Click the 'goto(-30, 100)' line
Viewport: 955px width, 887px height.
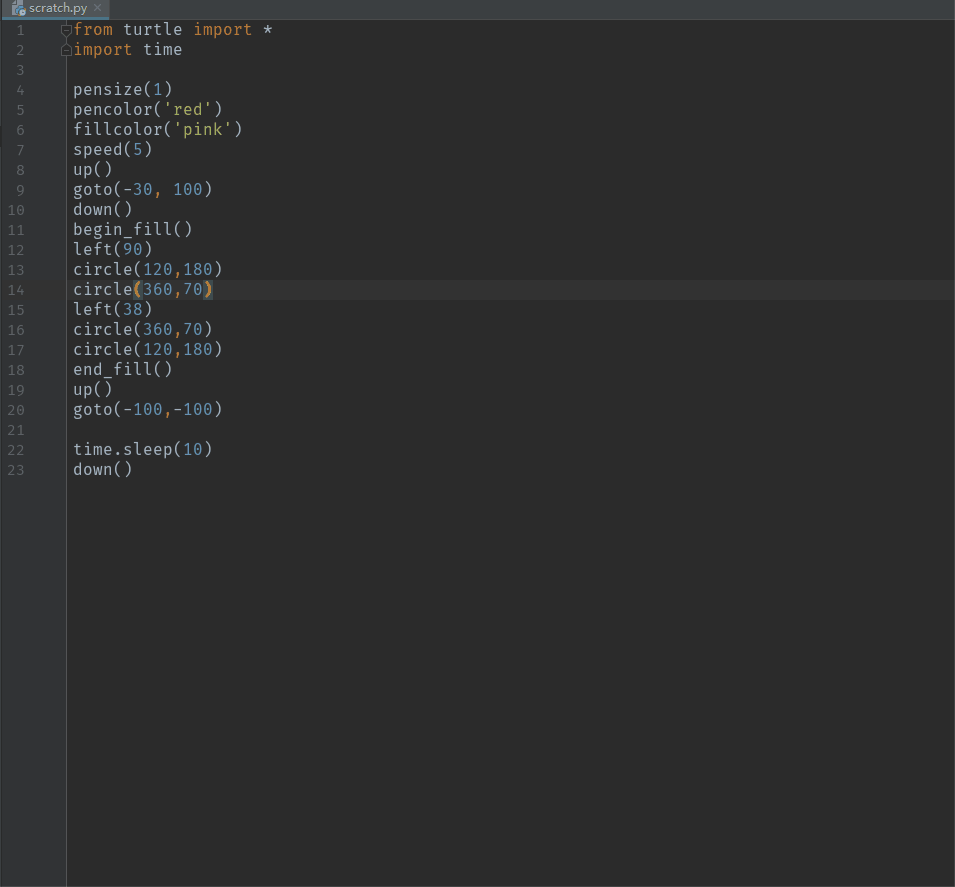pyautogui.click(x=143, y=189)
